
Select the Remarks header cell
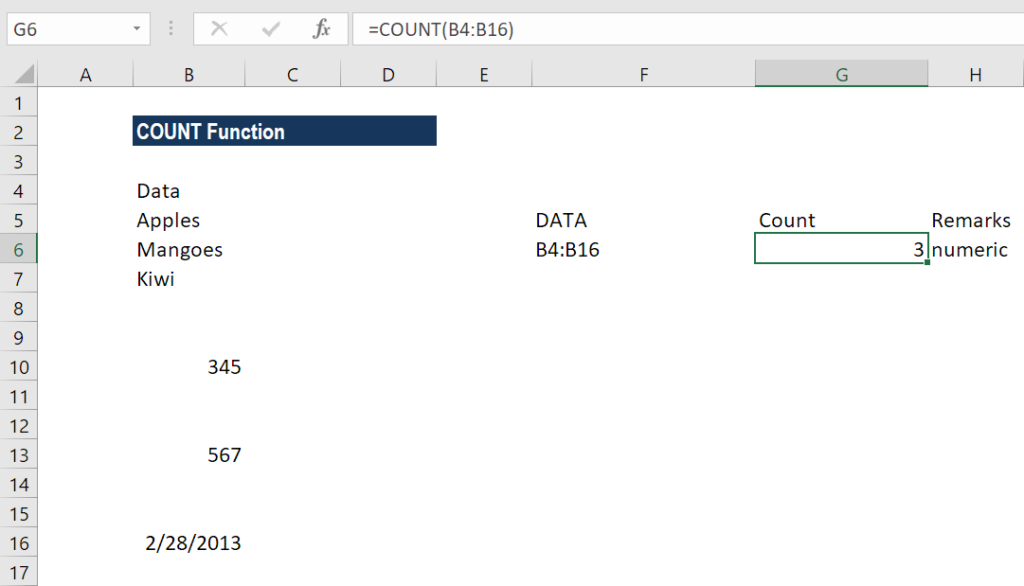click(975, 220)
